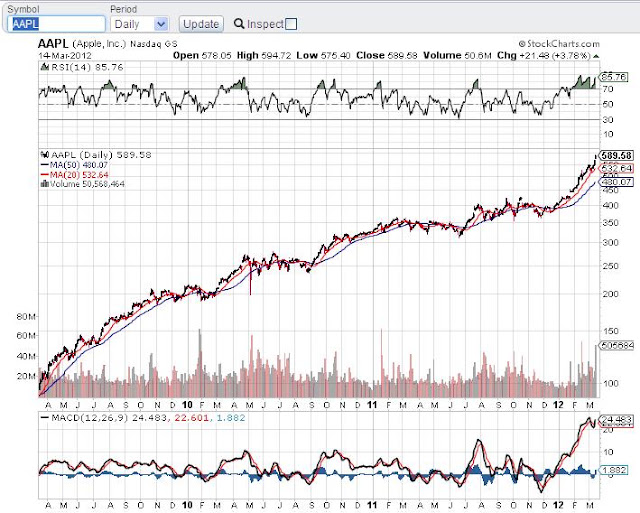Click the 24.483 MACD value tag
Image resolution: width=640 pixels, height=513 pixels.
616,419
